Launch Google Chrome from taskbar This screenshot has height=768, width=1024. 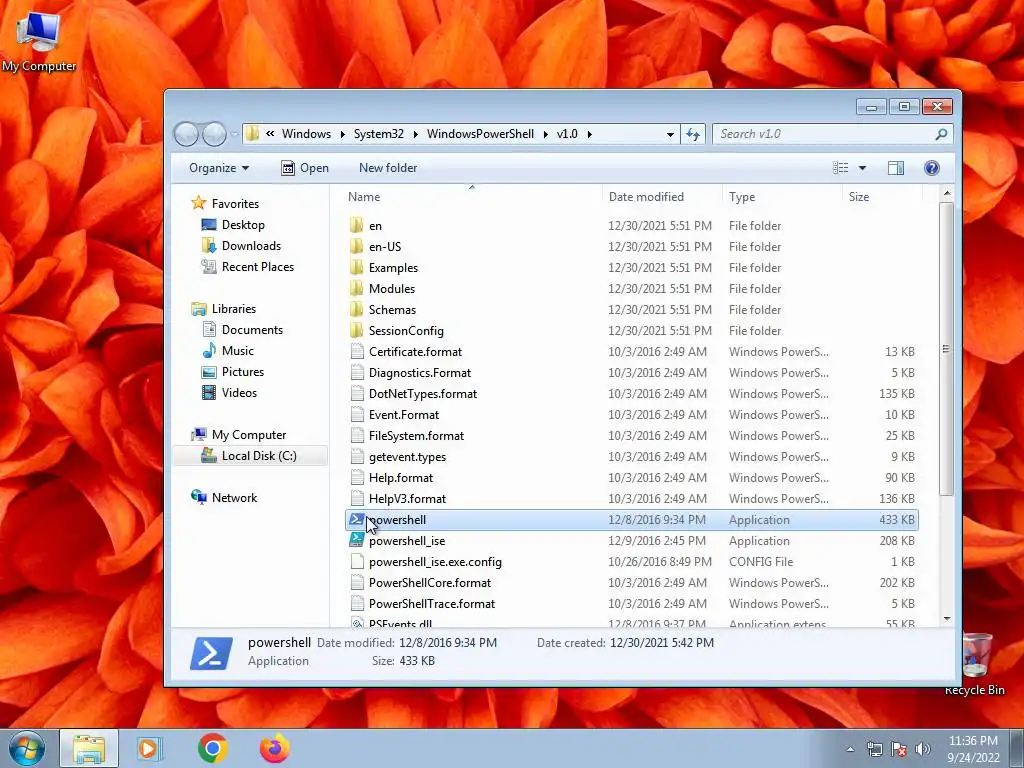(212, 748)
